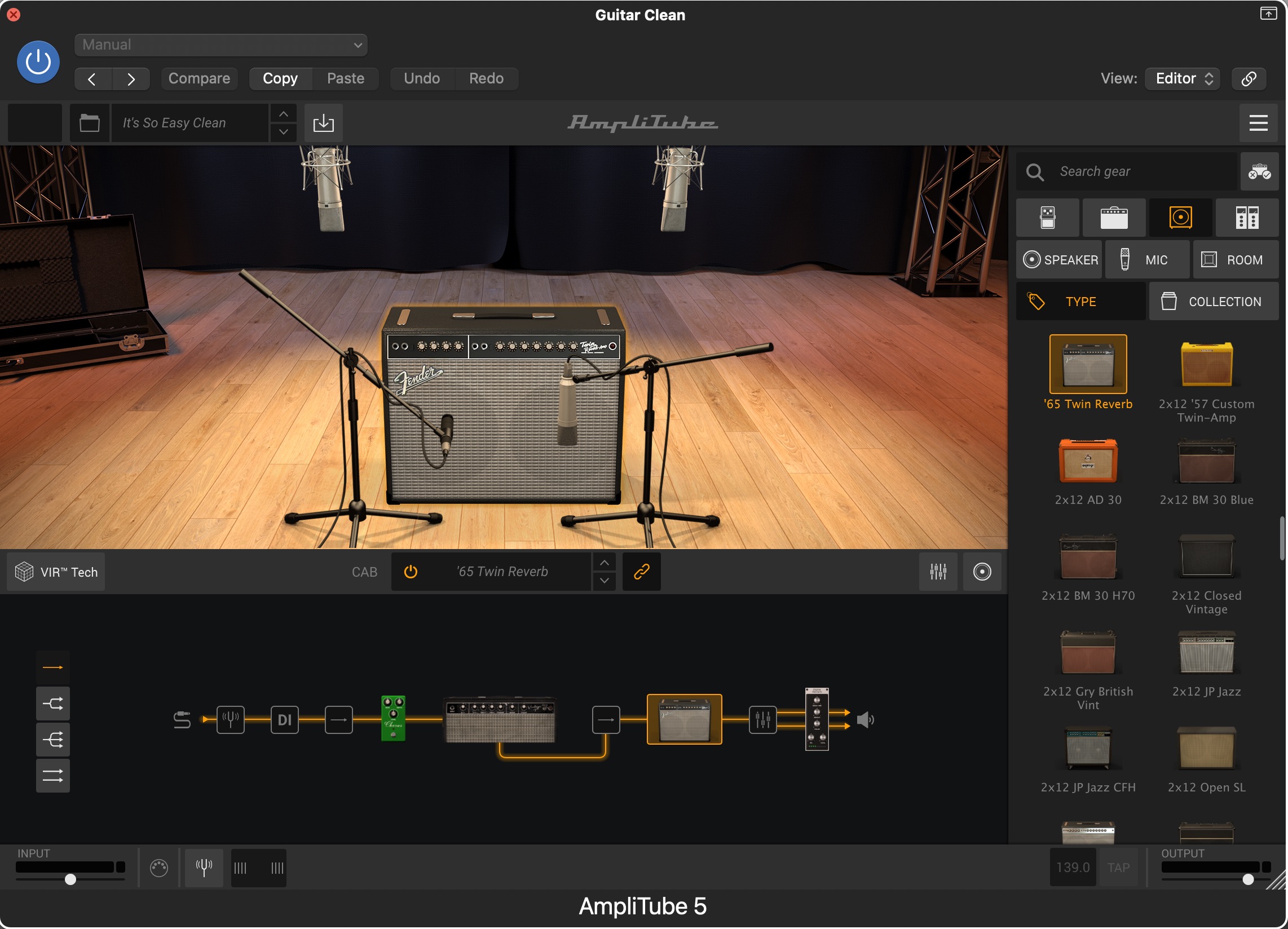This screenshot has width=1288, height=929.
Task: Click the down chevron next to '65 Twin Reverb cab
Action: [x=605, y=581]
